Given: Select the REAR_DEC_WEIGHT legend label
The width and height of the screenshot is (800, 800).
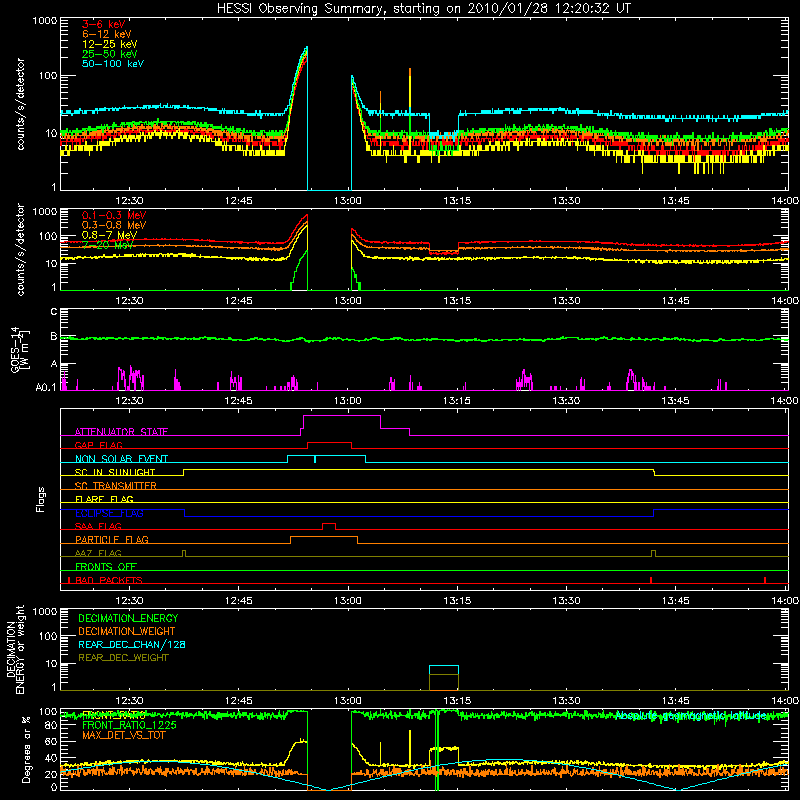Looking at the screenshot, I should (x=123, y=658).
